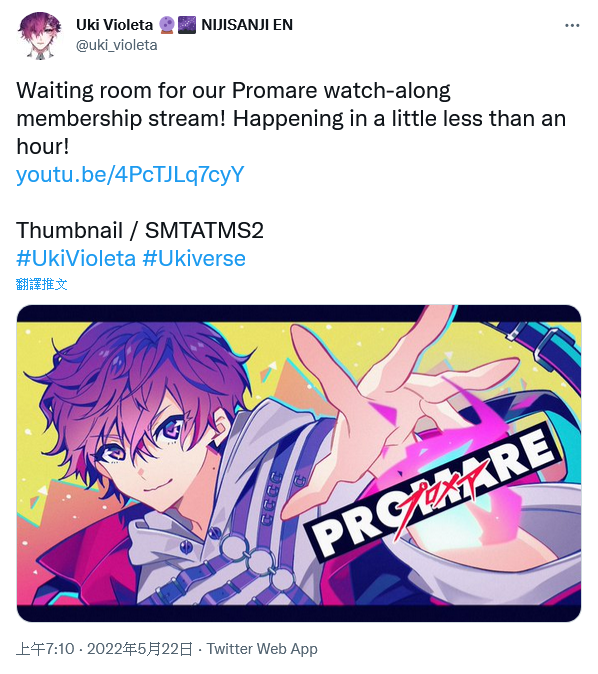Click 翻譯推文 to translate the tweet
Viewport: 598px width, 674px height.
[42, 284]
